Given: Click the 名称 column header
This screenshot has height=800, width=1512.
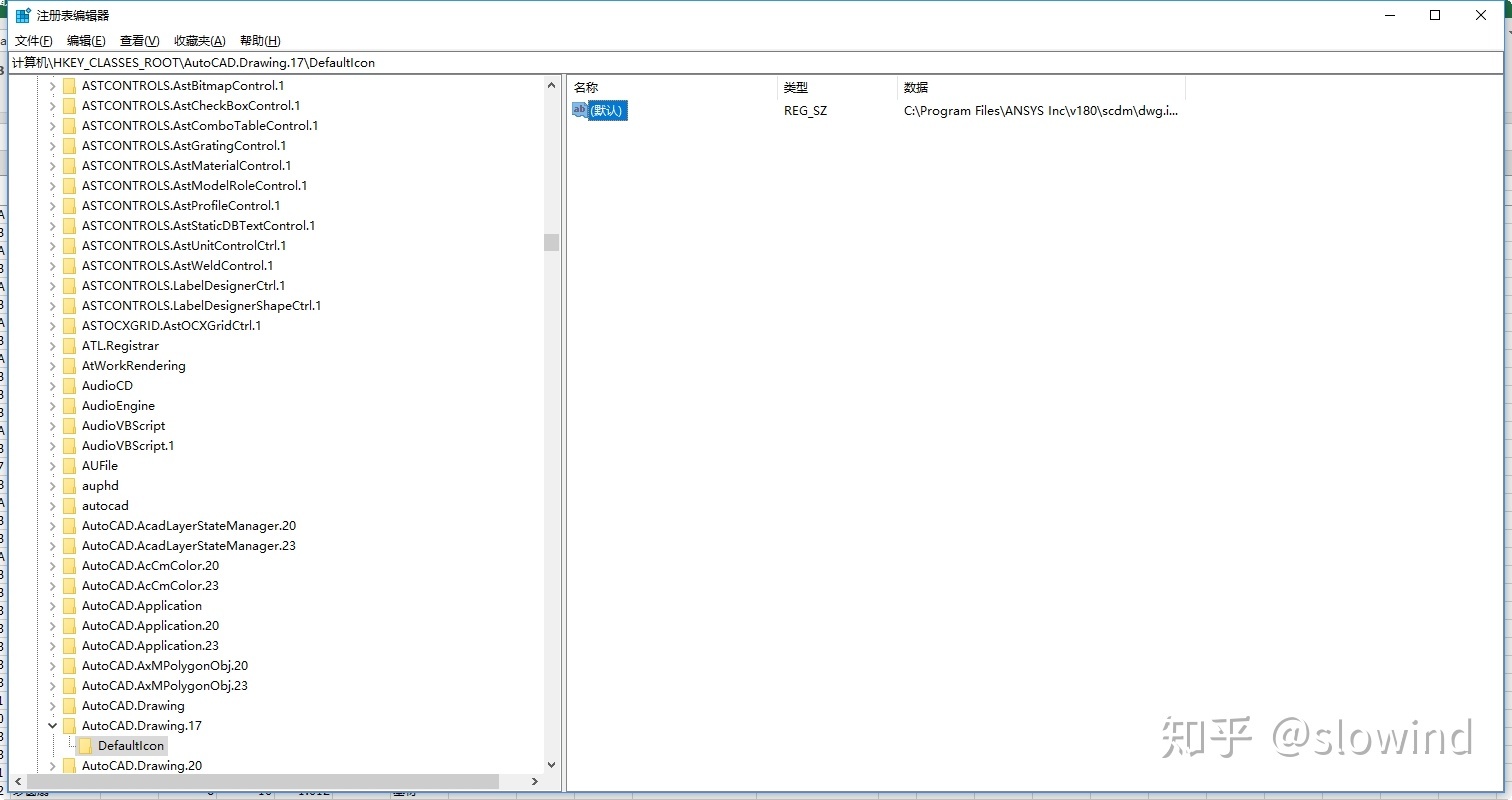Looking at the screenshot, I should 672,87.
